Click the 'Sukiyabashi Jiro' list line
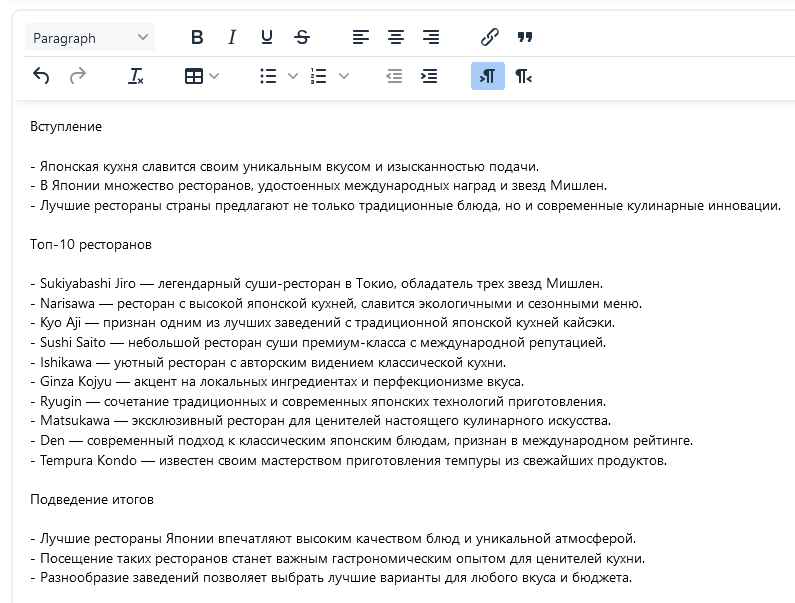Viewport: 795px width, 603px height. (316, 283)
